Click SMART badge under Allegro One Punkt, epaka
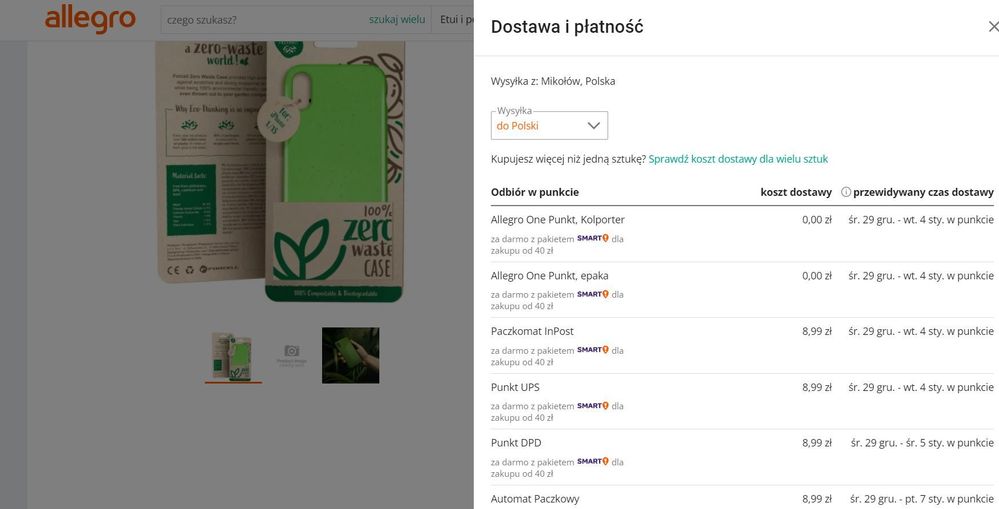The width and height of the screenshot is (999, 509). [x=593, y=294]
